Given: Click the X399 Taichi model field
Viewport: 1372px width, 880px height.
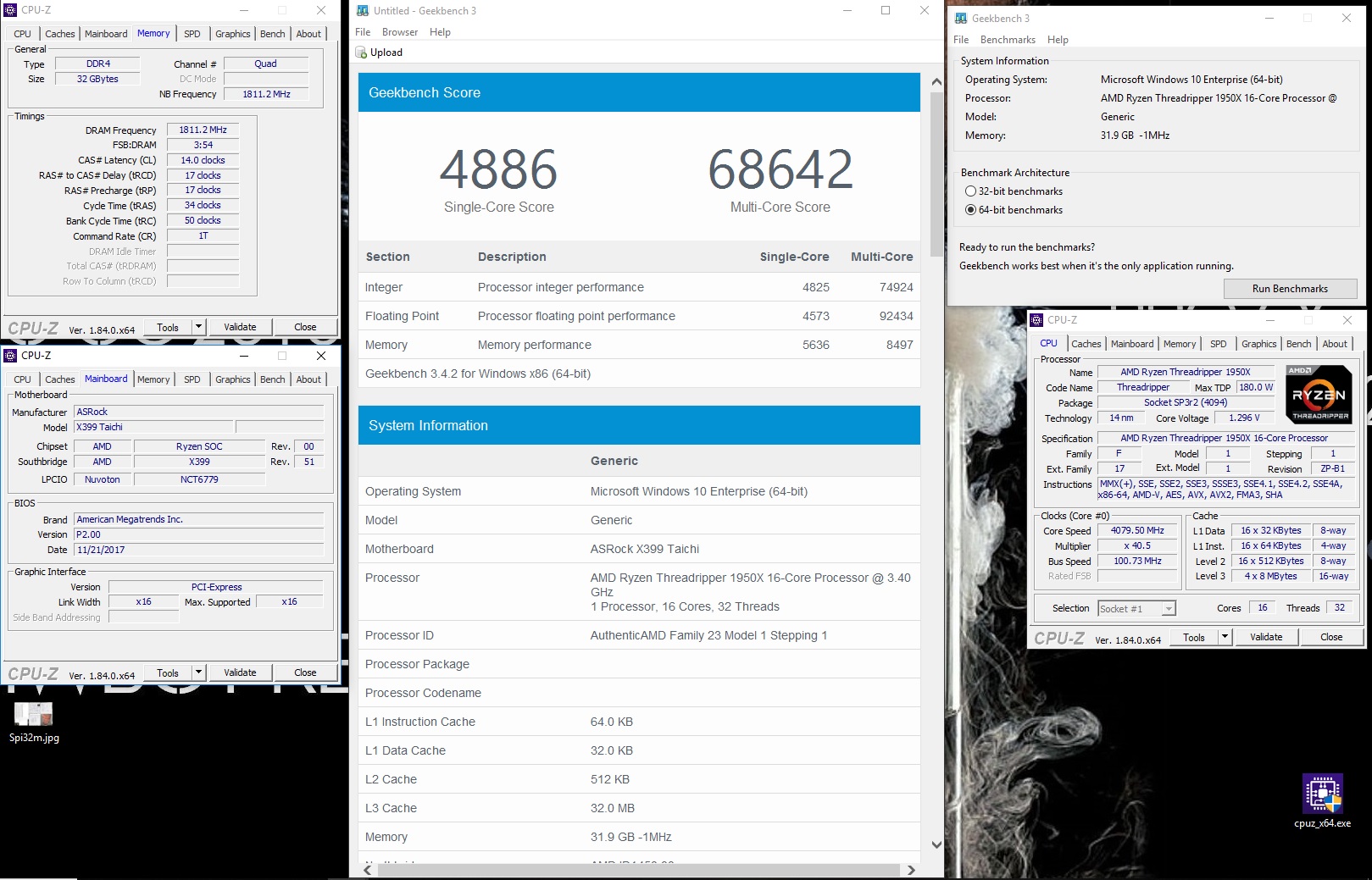Looking at the screenshot, I should coord(153,427).
